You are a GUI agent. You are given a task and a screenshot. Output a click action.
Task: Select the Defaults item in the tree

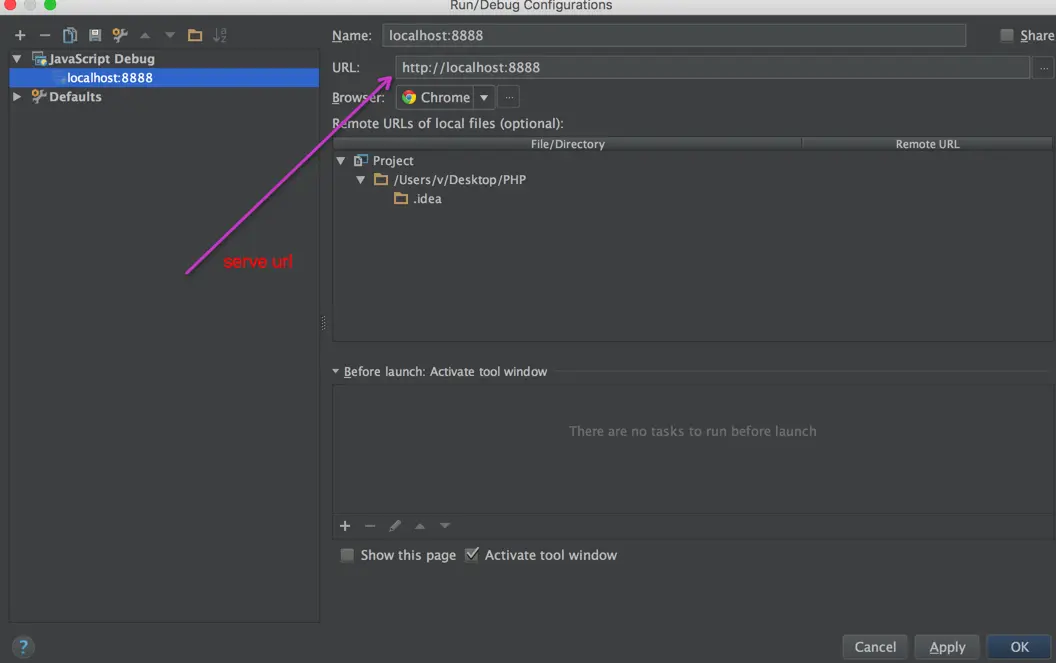point(75,96)
